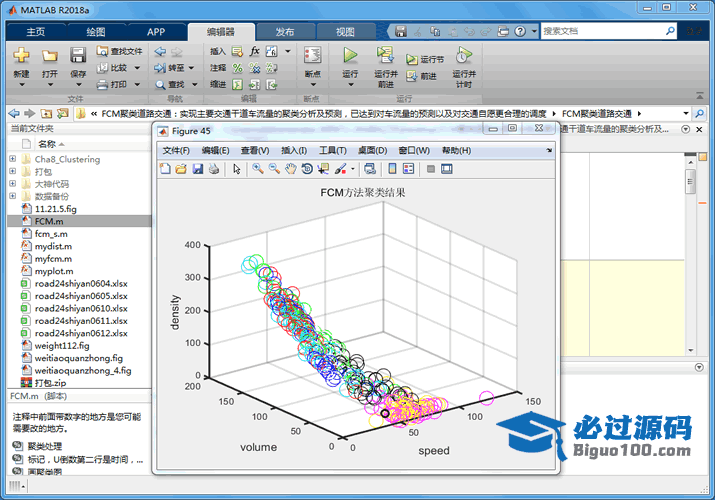Click the Run Section (运行节) button

point(425,59)
